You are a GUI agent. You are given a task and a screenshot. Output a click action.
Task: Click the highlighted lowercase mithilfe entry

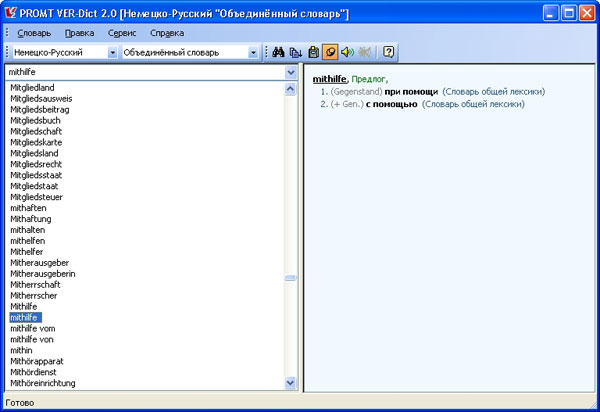(25, 318)
